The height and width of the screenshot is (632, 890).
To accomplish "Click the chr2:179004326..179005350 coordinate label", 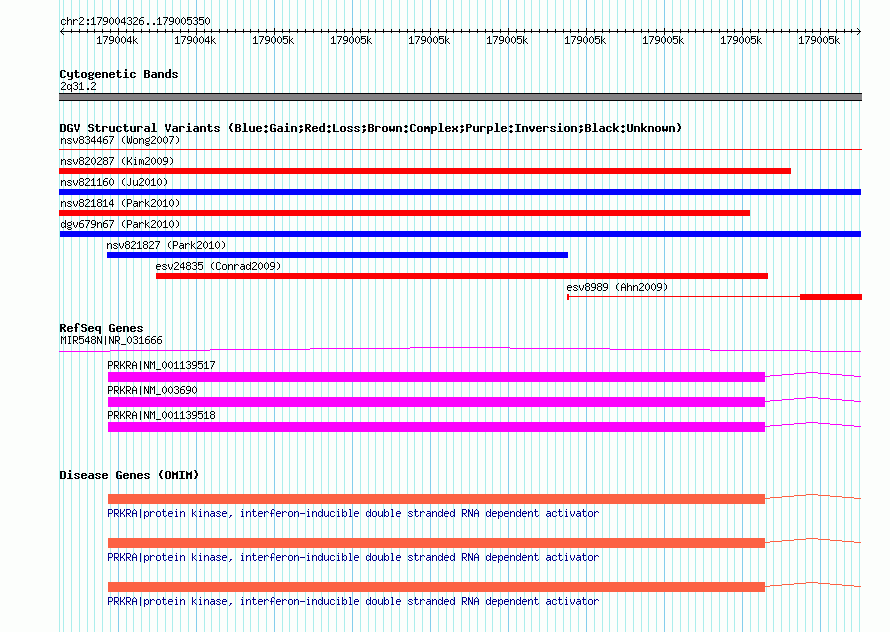I will (x=135, y=21).
